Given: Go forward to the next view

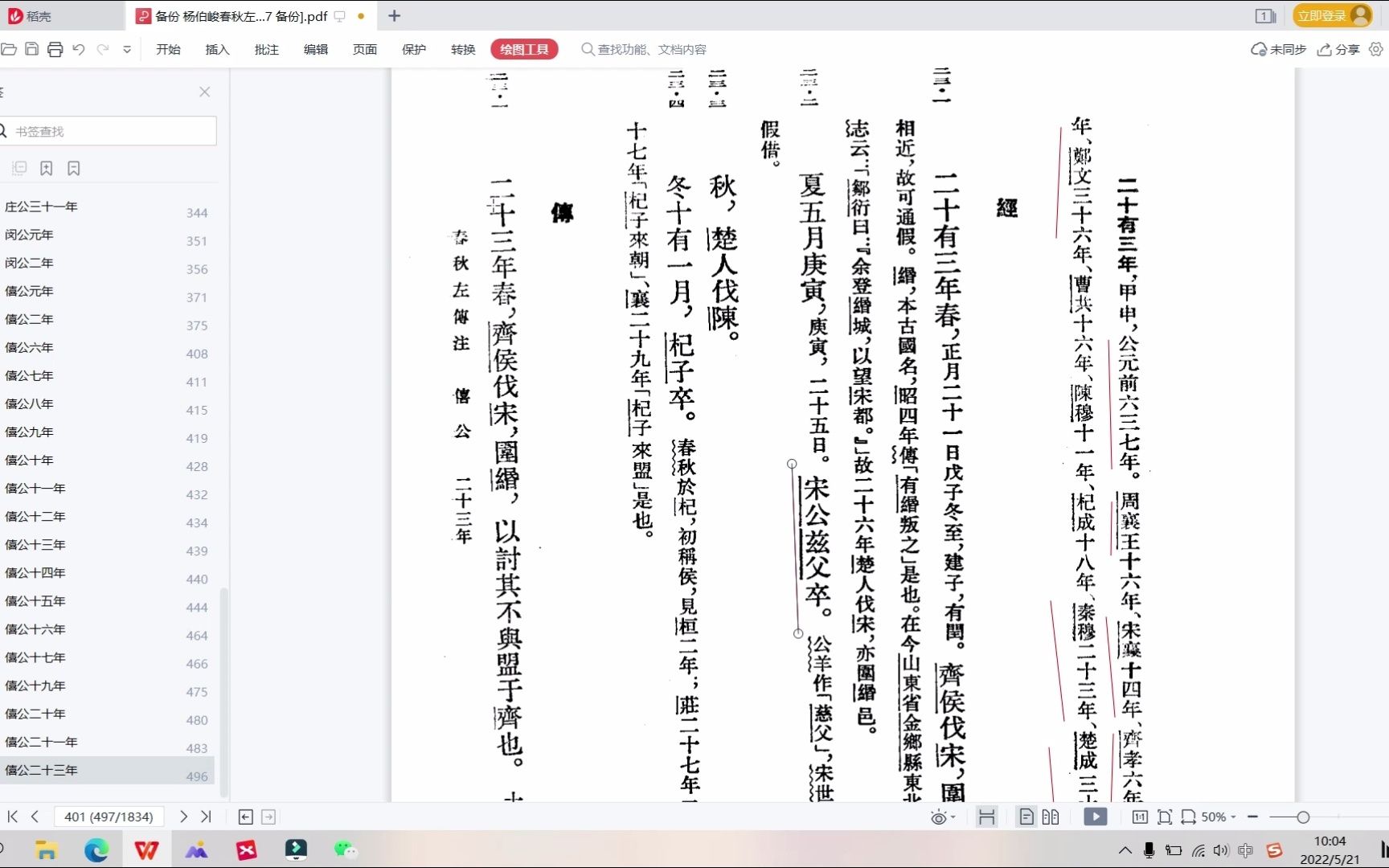Looking at the screenshot, I should tap(268, 817).
